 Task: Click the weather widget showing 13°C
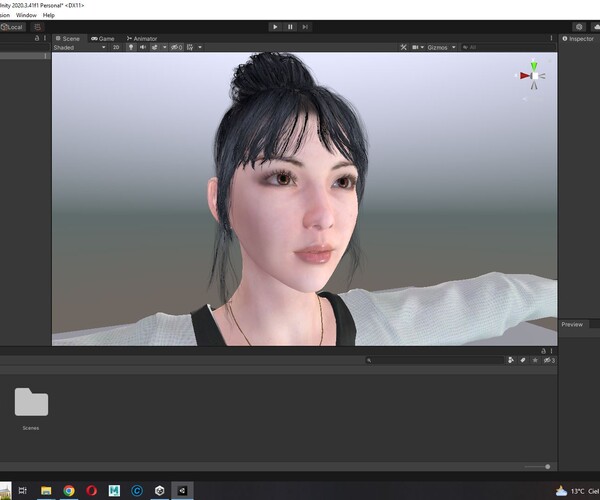577,491
